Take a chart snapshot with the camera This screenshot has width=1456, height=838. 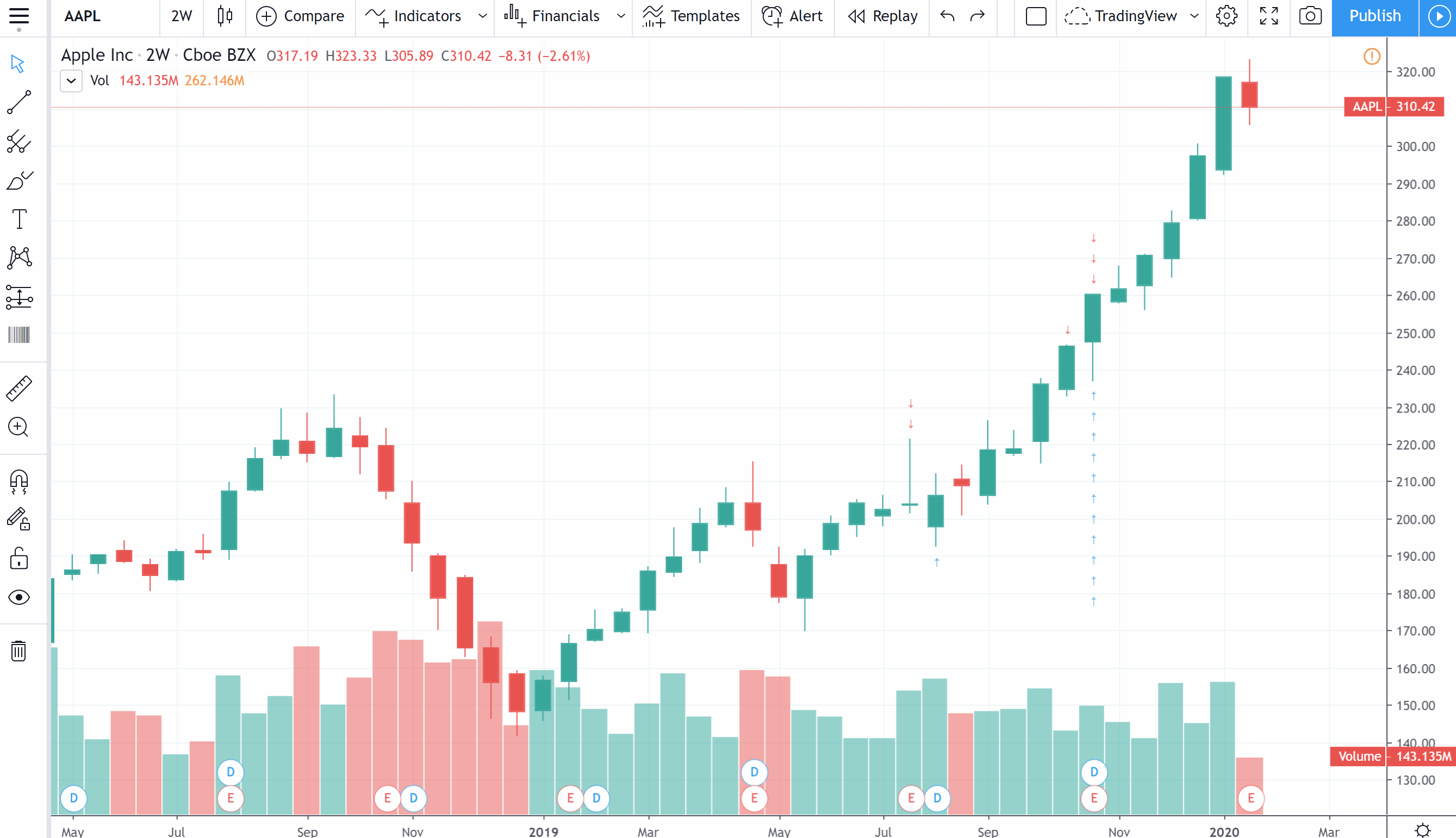[x=1311, y=16]
